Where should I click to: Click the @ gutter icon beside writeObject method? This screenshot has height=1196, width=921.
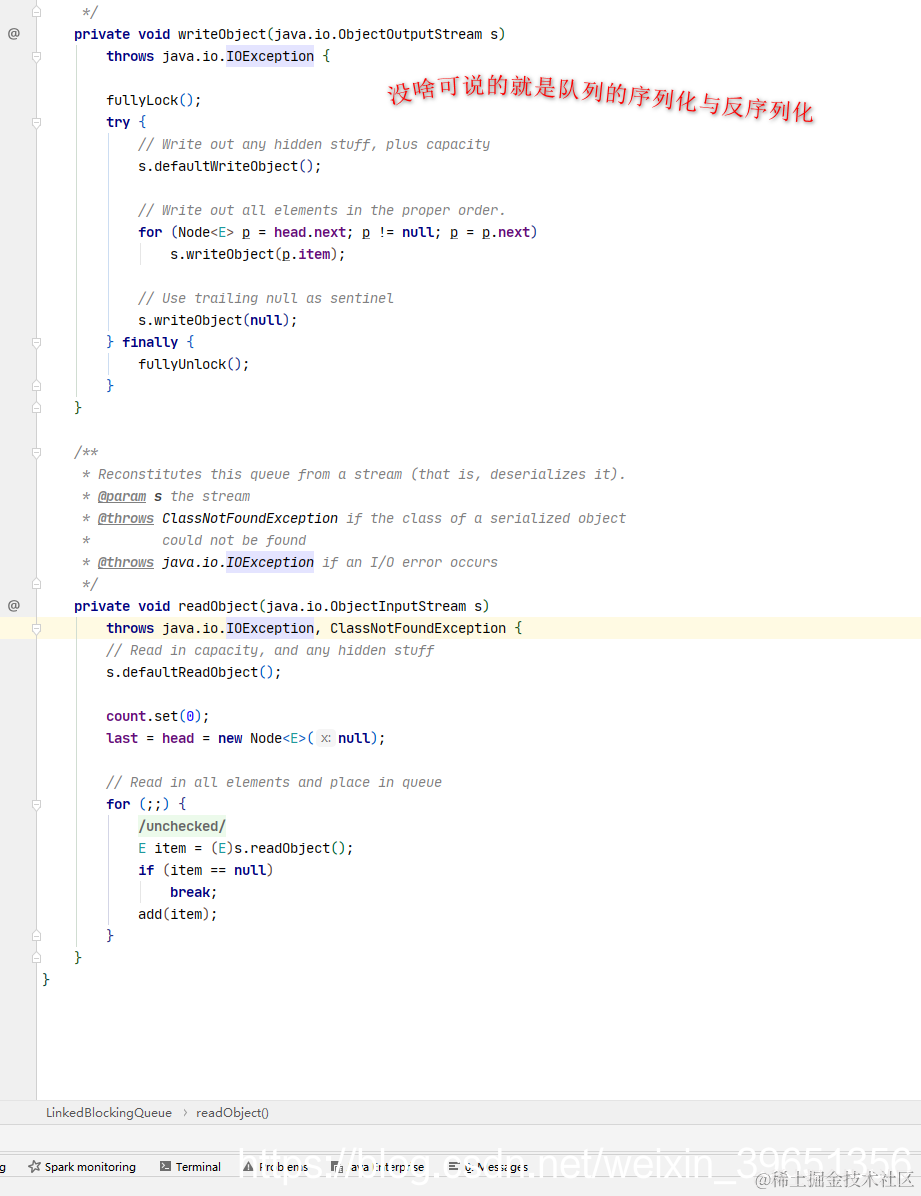14,34
